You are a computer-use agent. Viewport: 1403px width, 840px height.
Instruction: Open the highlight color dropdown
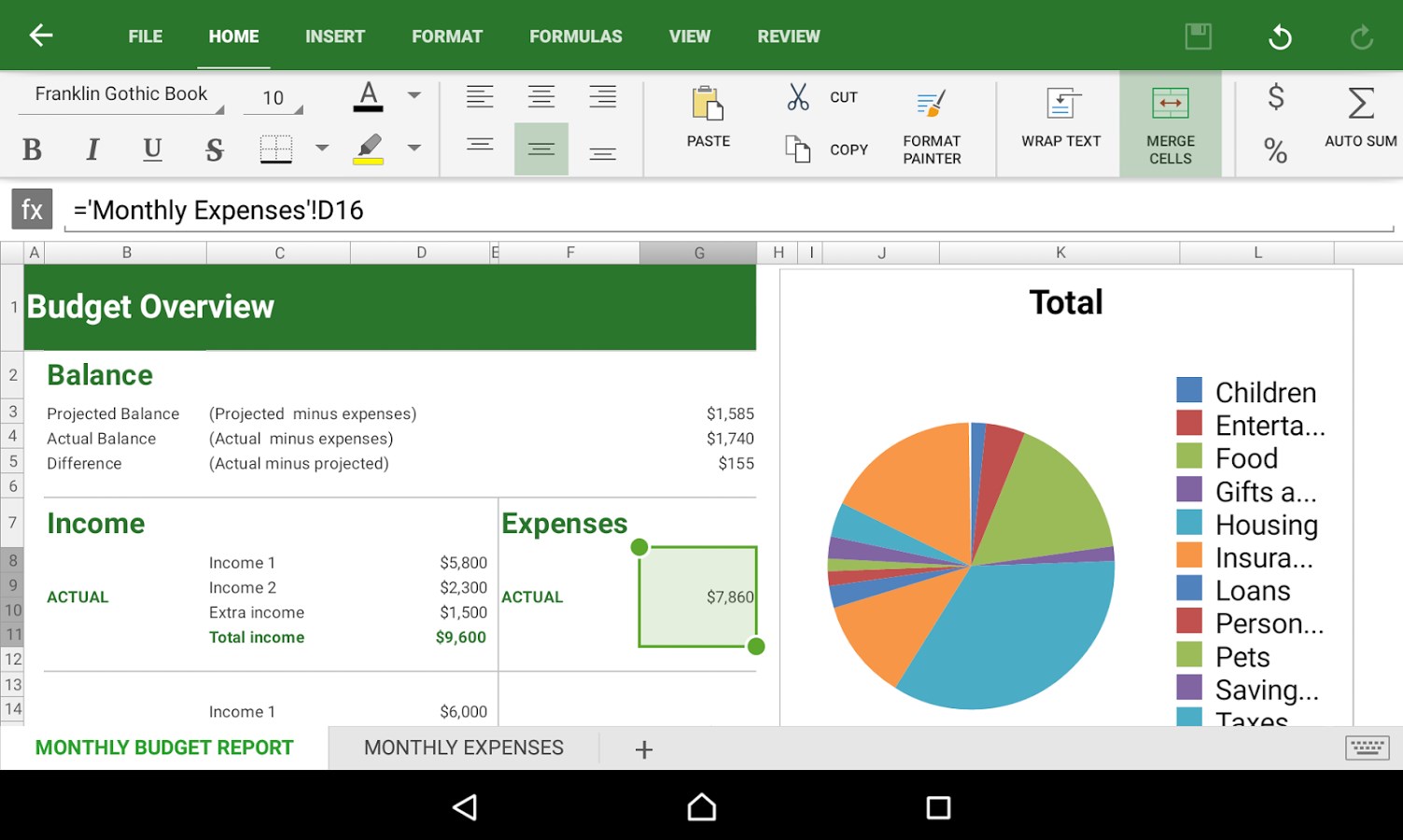pyautogui.click(x=414, y=148)
